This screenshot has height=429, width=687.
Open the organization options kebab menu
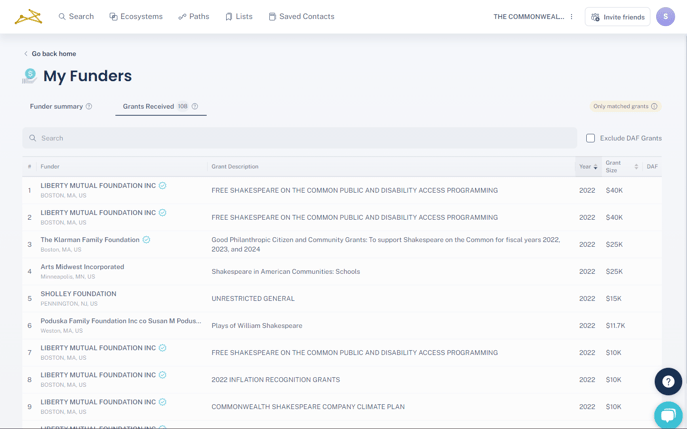click(x=571, y=17)
